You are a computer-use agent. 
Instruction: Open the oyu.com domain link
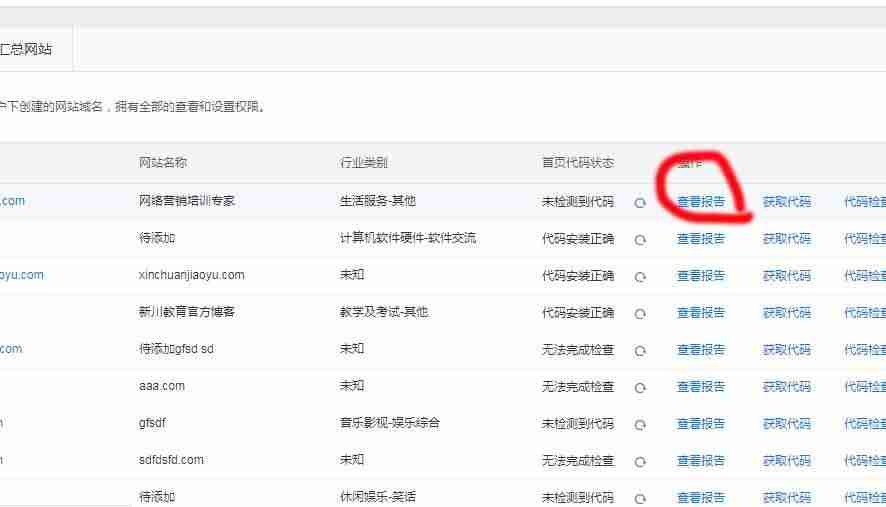pos(21,275)
